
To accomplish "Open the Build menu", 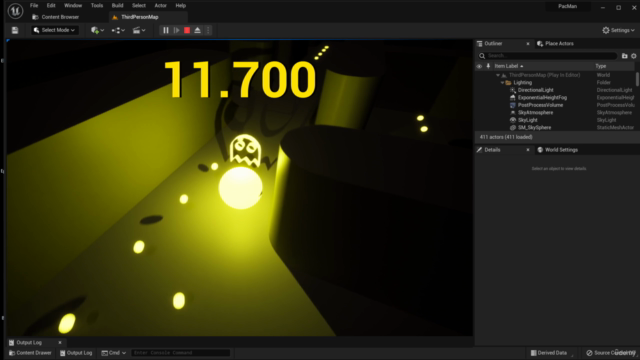I will [118, 6].
